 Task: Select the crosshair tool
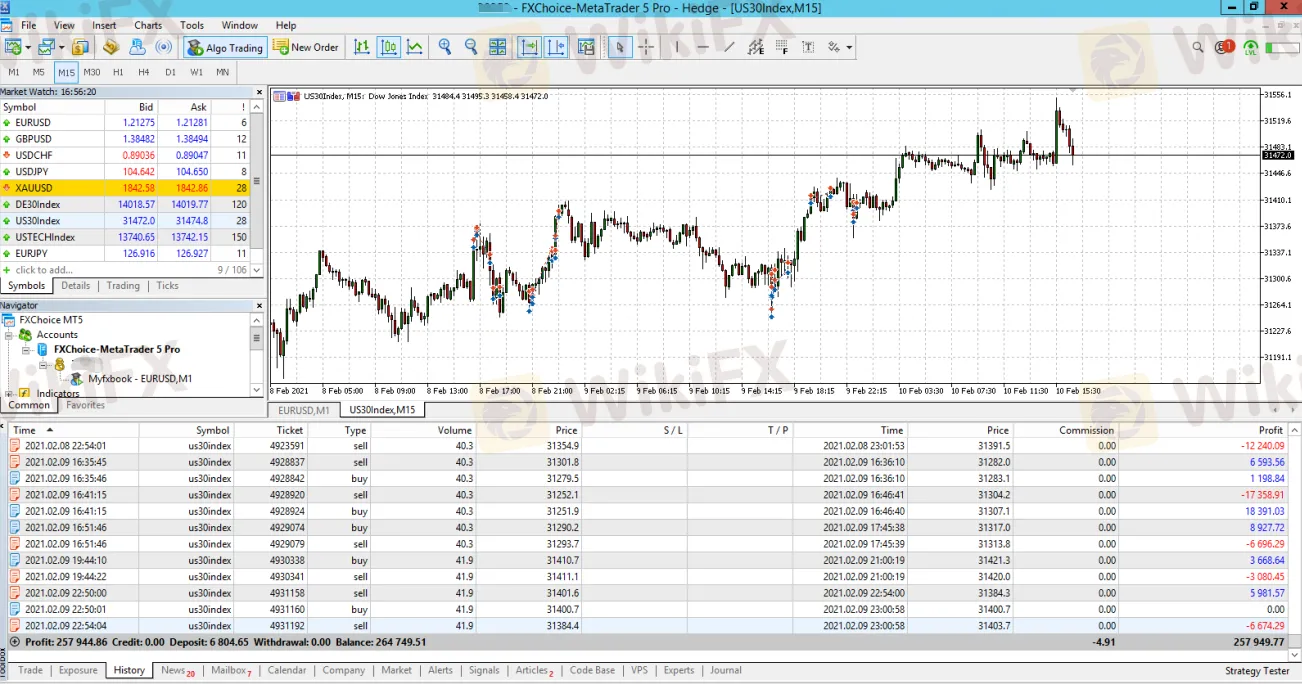pyautogui.click(x=647, y=47)
